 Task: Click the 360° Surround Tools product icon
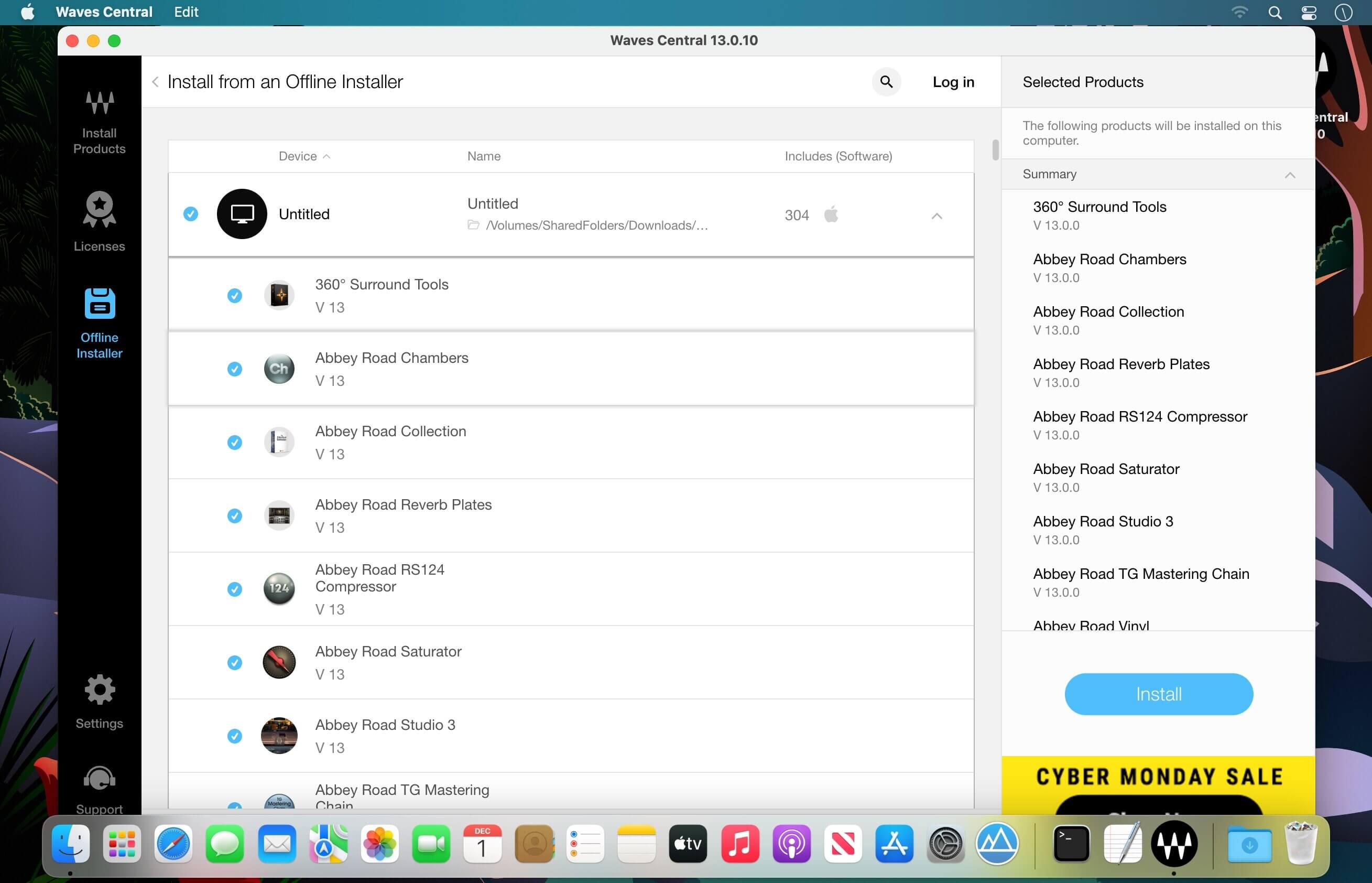pos(279,295)
